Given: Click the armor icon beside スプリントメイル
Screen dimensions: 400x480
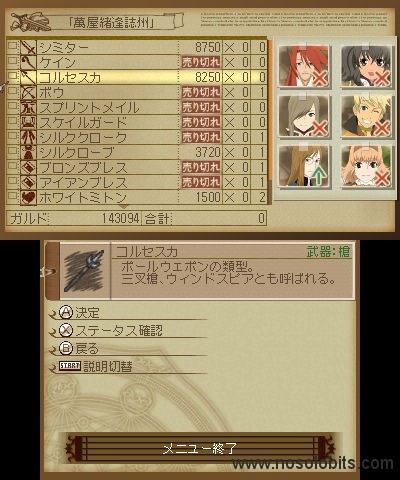Looking at the screenshot, I should tap(29, 107).
